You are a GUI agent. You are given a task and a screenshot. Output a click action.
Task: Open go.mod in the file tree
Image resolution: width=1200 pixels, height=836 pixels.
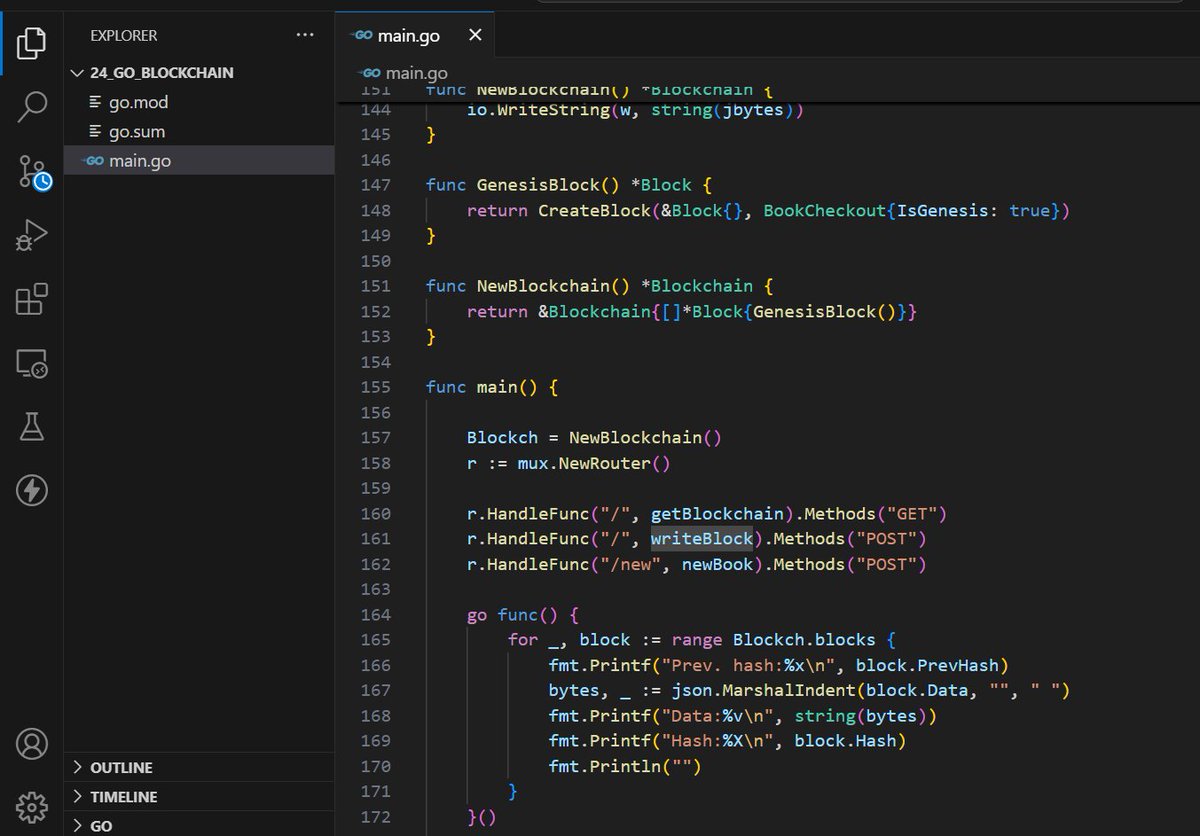click(x=199, y=102)
